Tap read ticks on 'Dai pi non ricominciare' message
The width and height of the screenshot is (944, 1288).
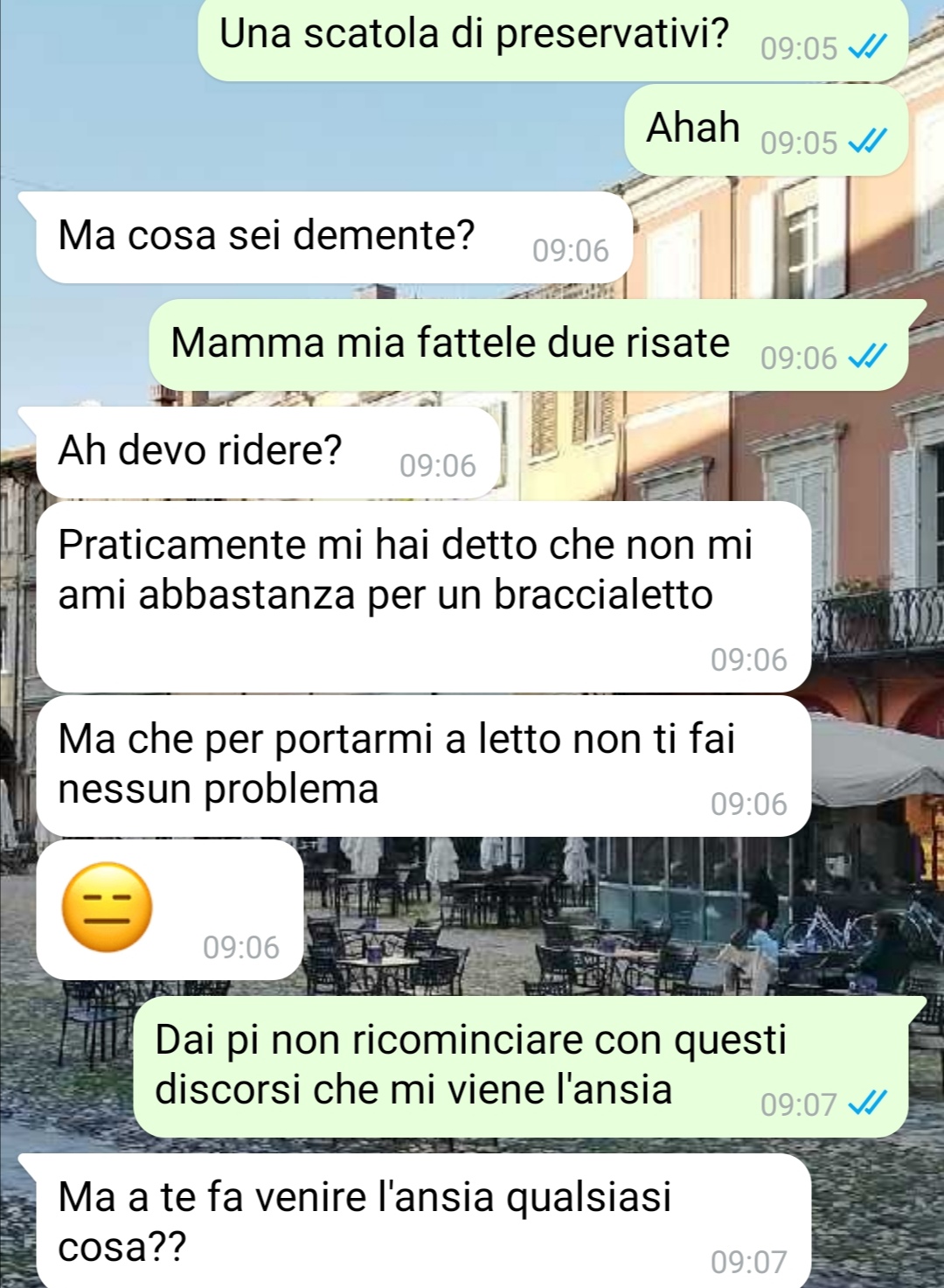(x=867, y=1104)
